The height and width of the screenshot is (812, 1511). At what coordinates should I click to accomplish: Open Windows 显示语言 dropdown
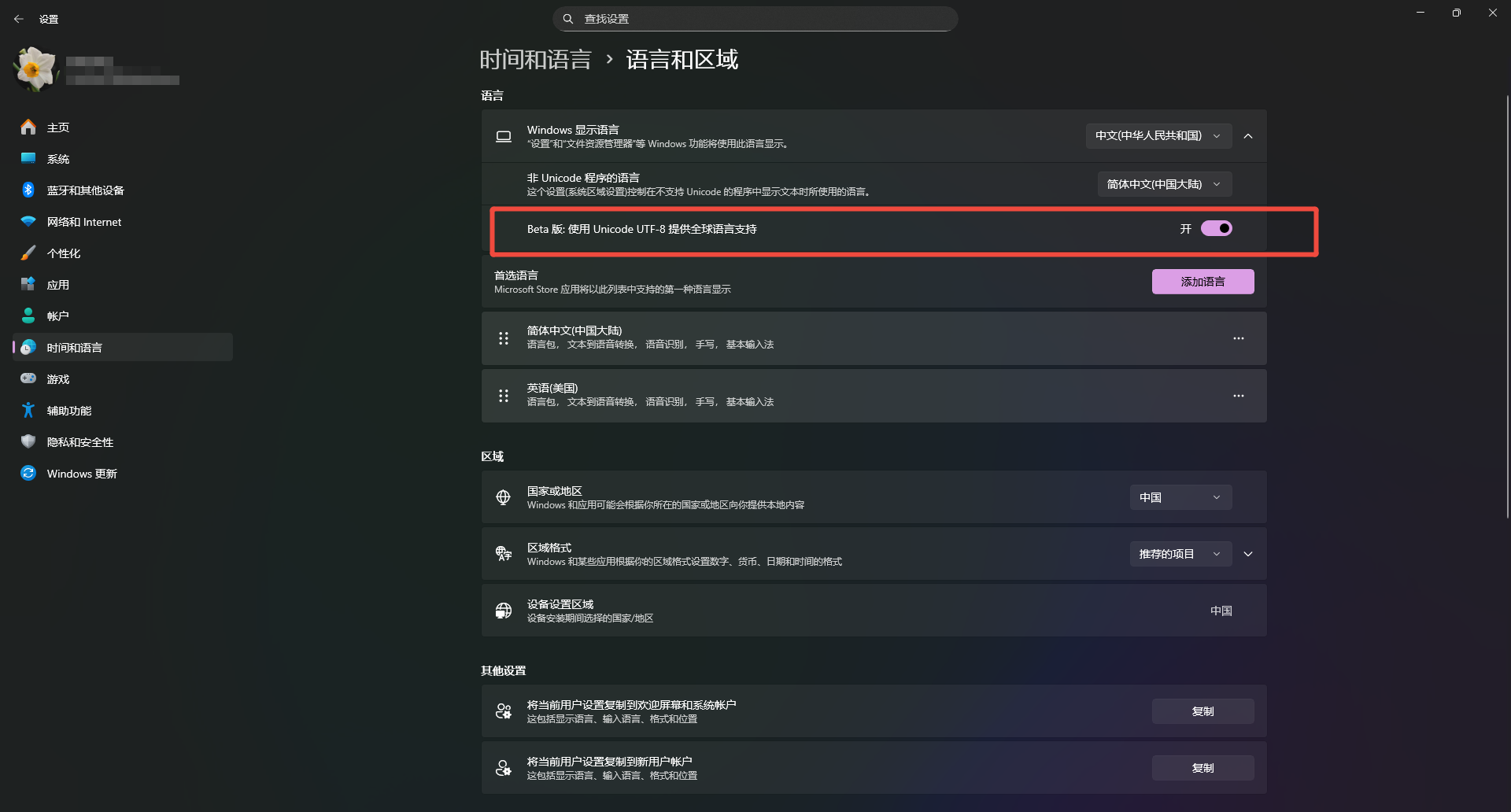click(1158, 136)
